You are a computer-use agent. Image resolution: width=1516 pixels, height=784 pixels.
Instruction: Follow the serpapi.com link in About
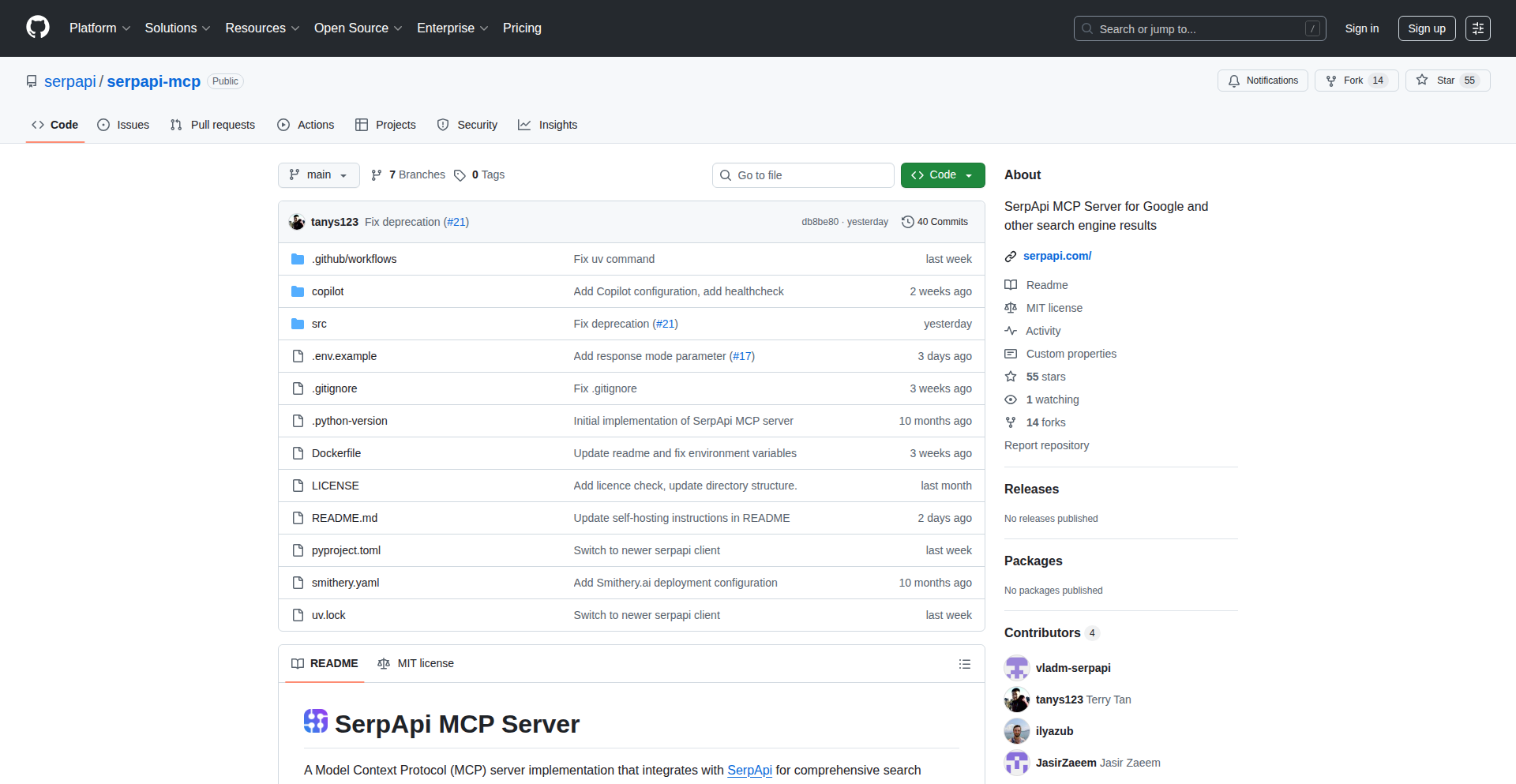tap(1056, 256)
